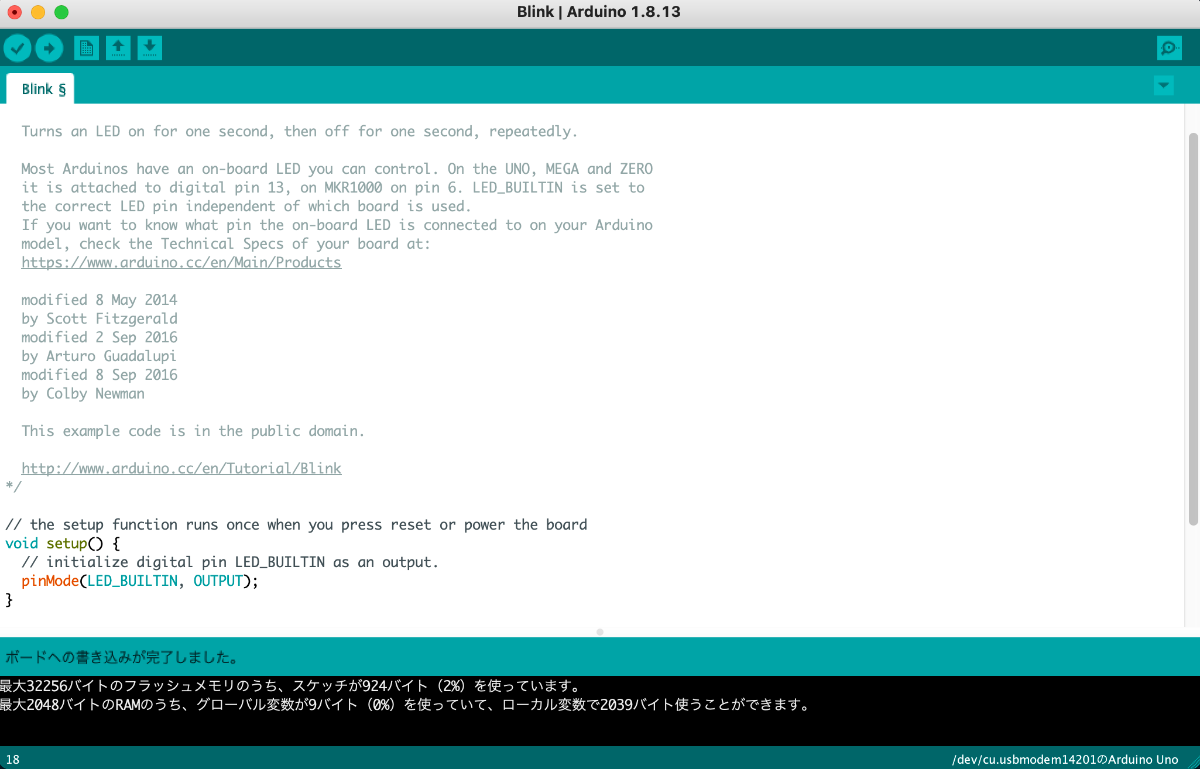Click the Verify sketch checkmark button
Image resolution: width=1200 pixels, height=769 pixels.
pyautogui.click(x=17, y=47)
